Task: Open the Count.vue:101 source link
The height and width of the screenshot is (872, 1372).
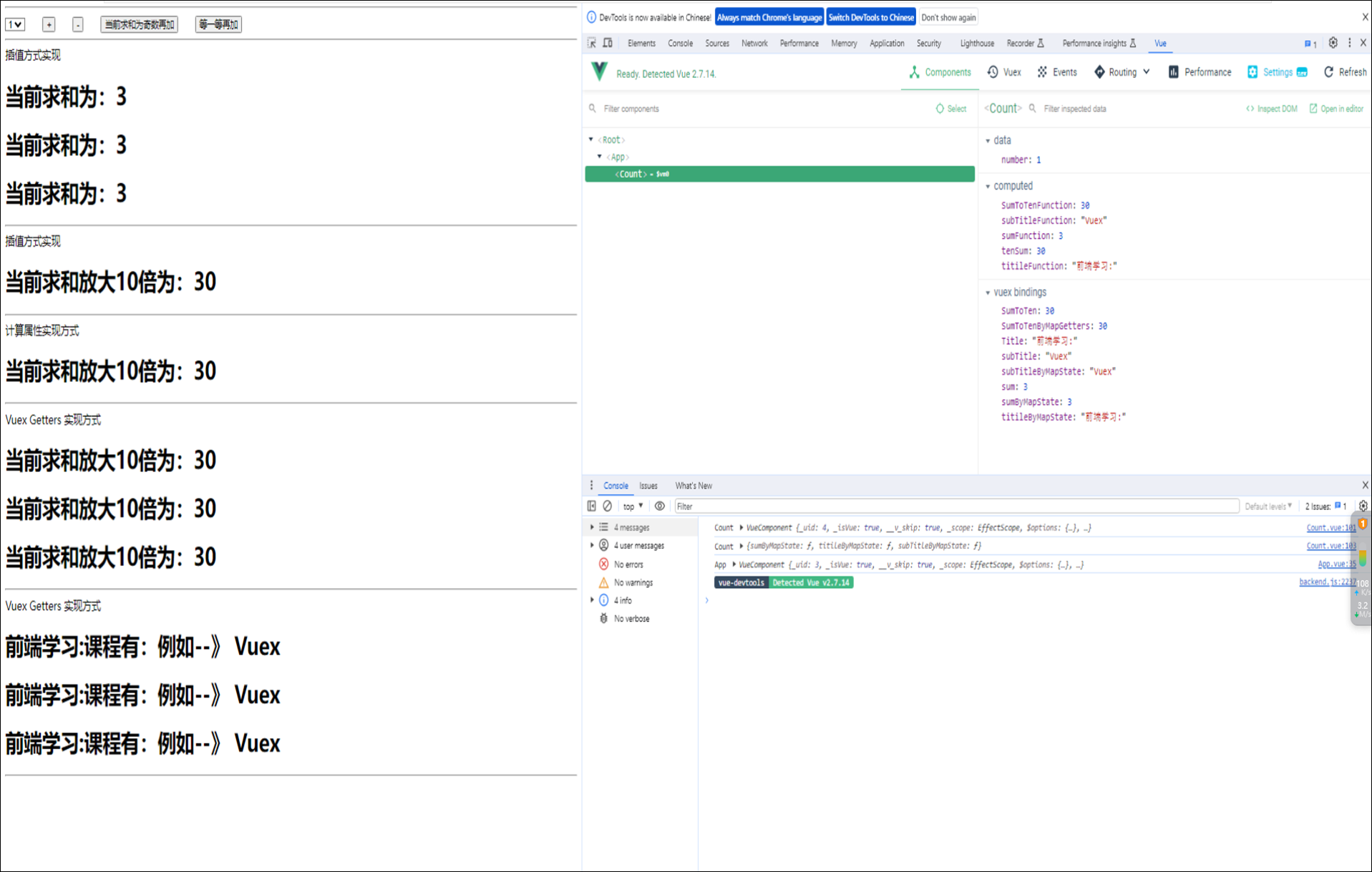Action: coord(1331,527)
